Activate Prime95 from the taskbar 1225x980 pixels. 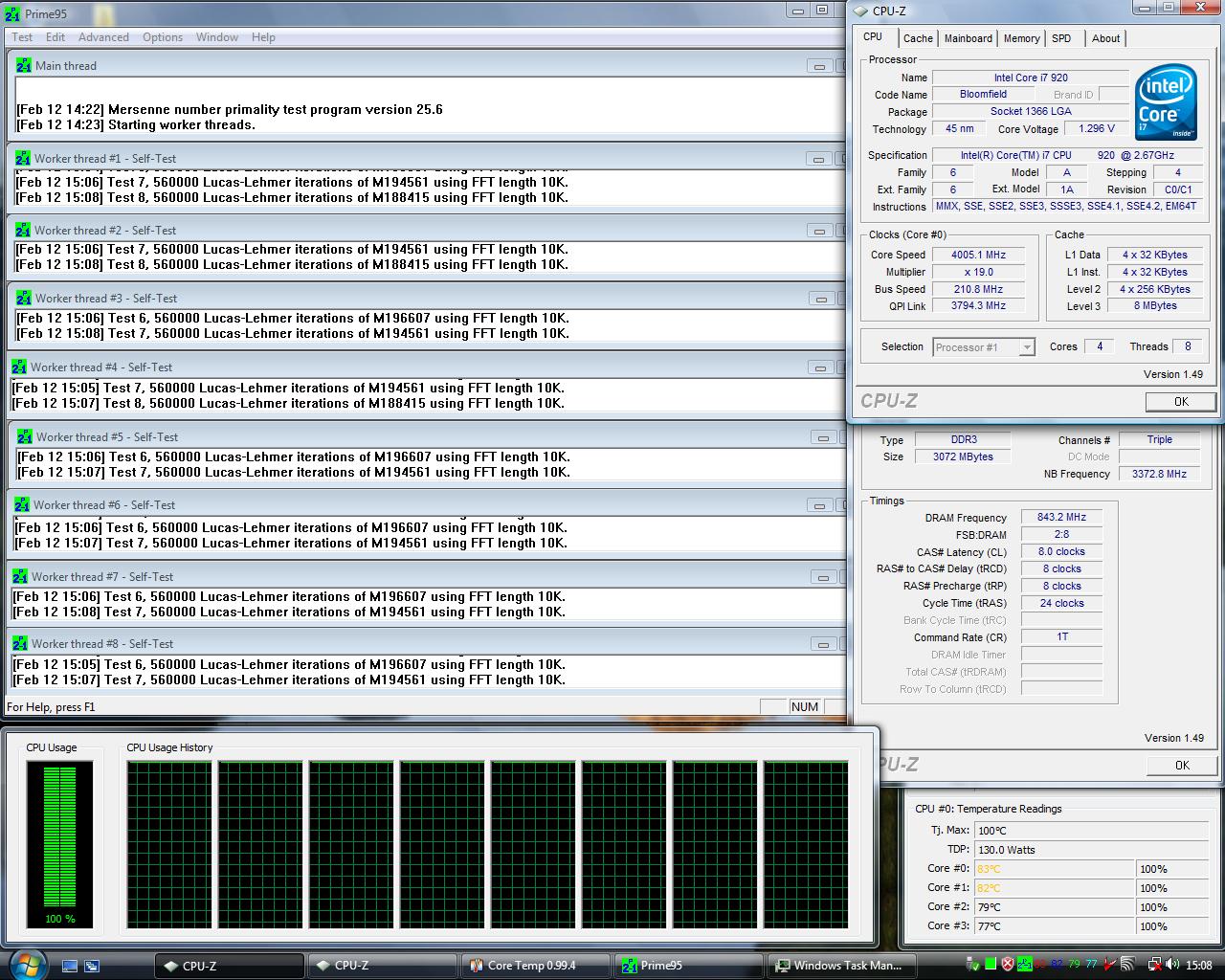(686, 966)
